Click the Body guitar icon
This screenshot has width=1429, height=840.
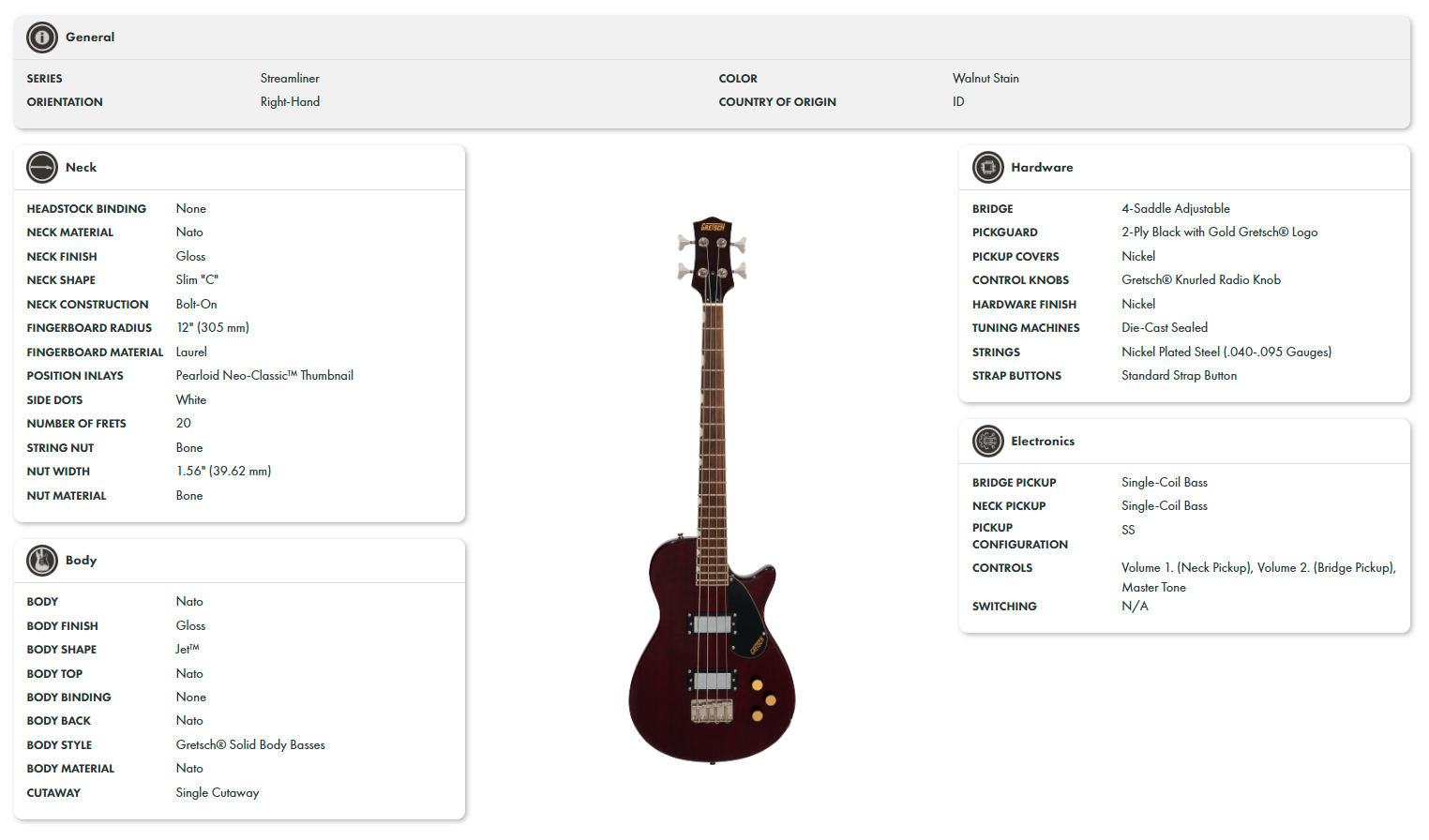click(42, 561)
